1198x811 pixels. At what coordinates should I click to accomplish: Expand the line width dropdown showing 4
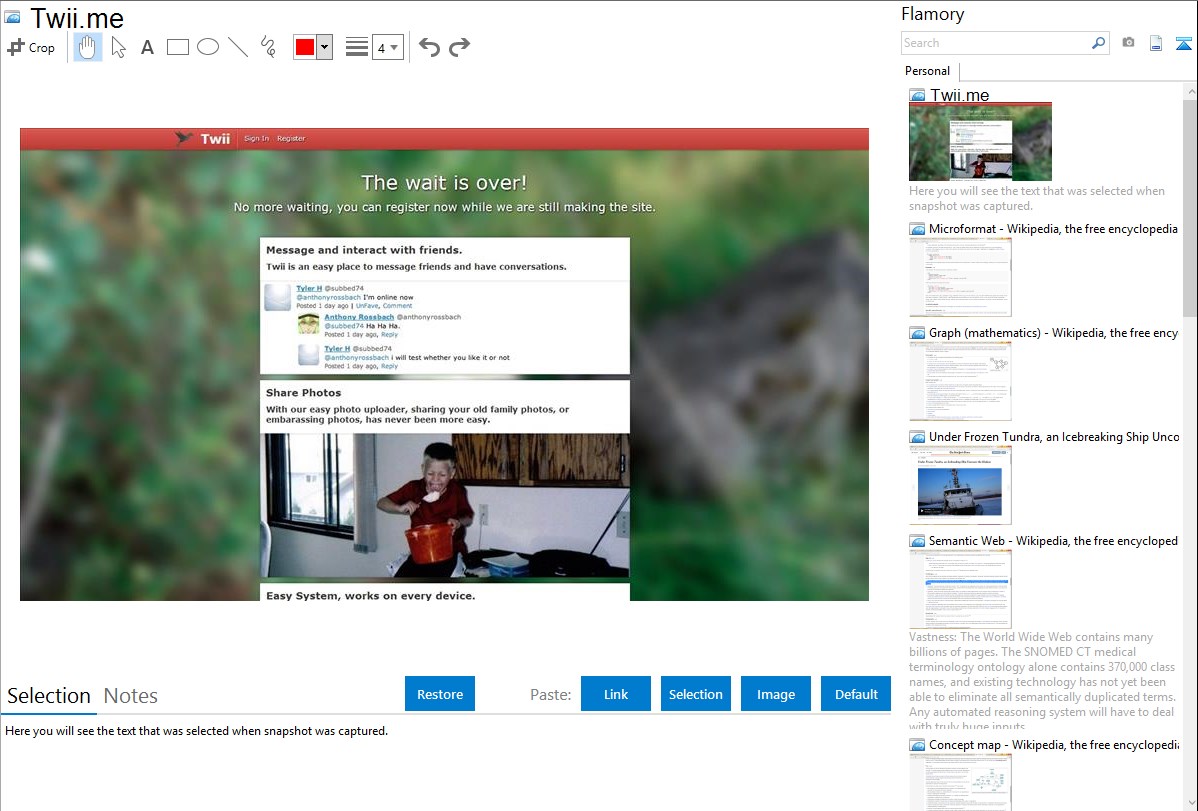[387, 47]
